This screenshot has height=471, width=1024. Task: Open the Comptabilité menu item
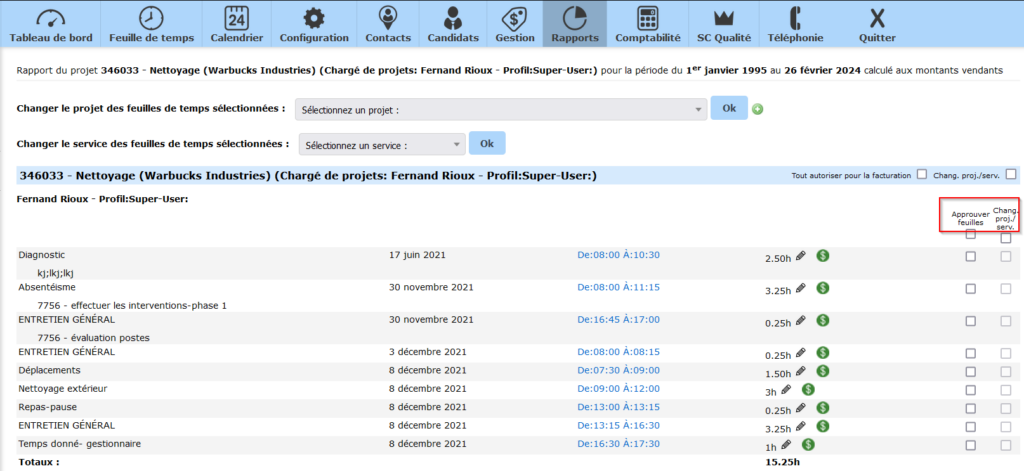(648, 25)
